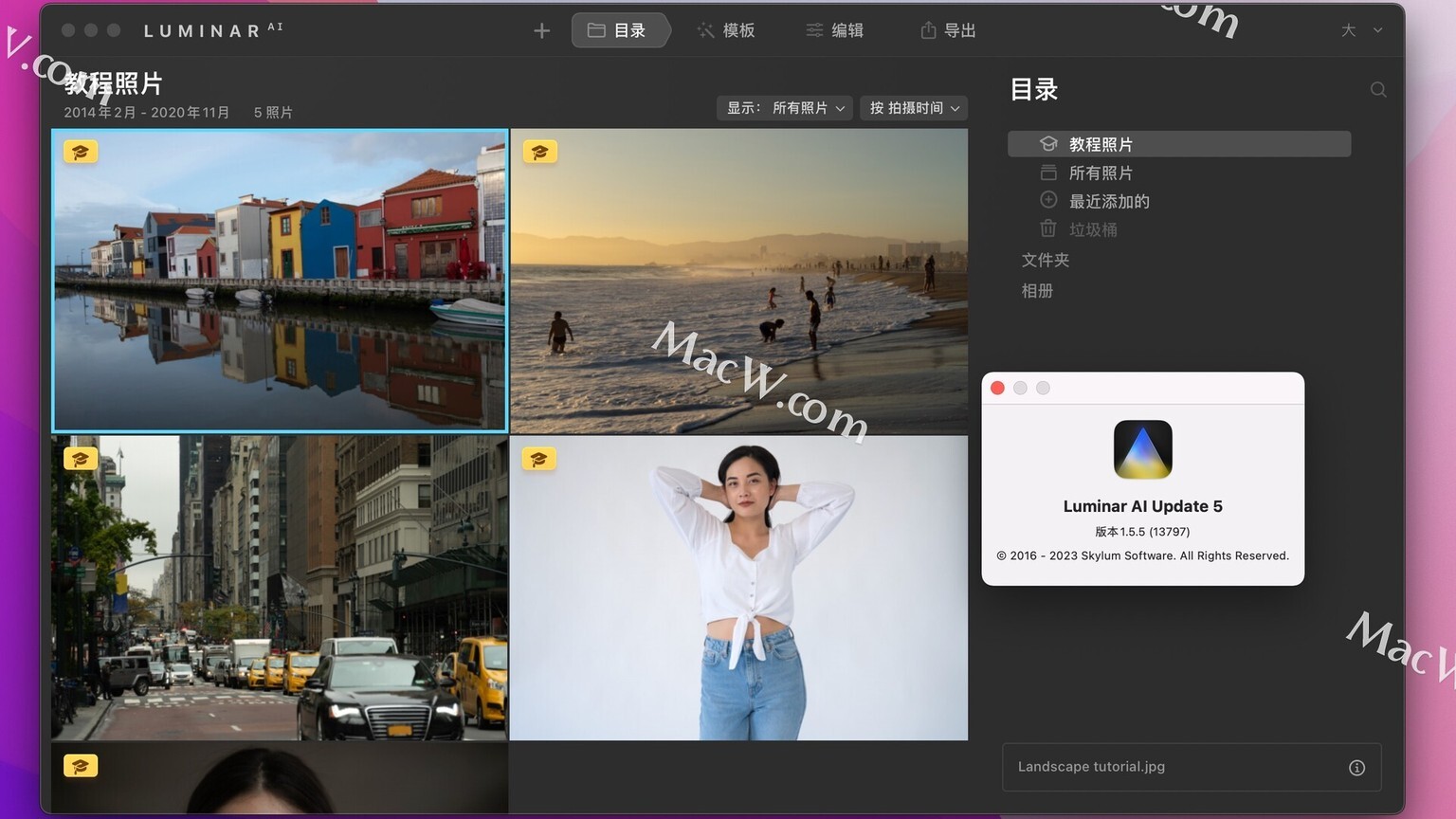1456x819 pixels.
Task: Open the 垃圾桶 trash item
Action: coord(1093,229)
